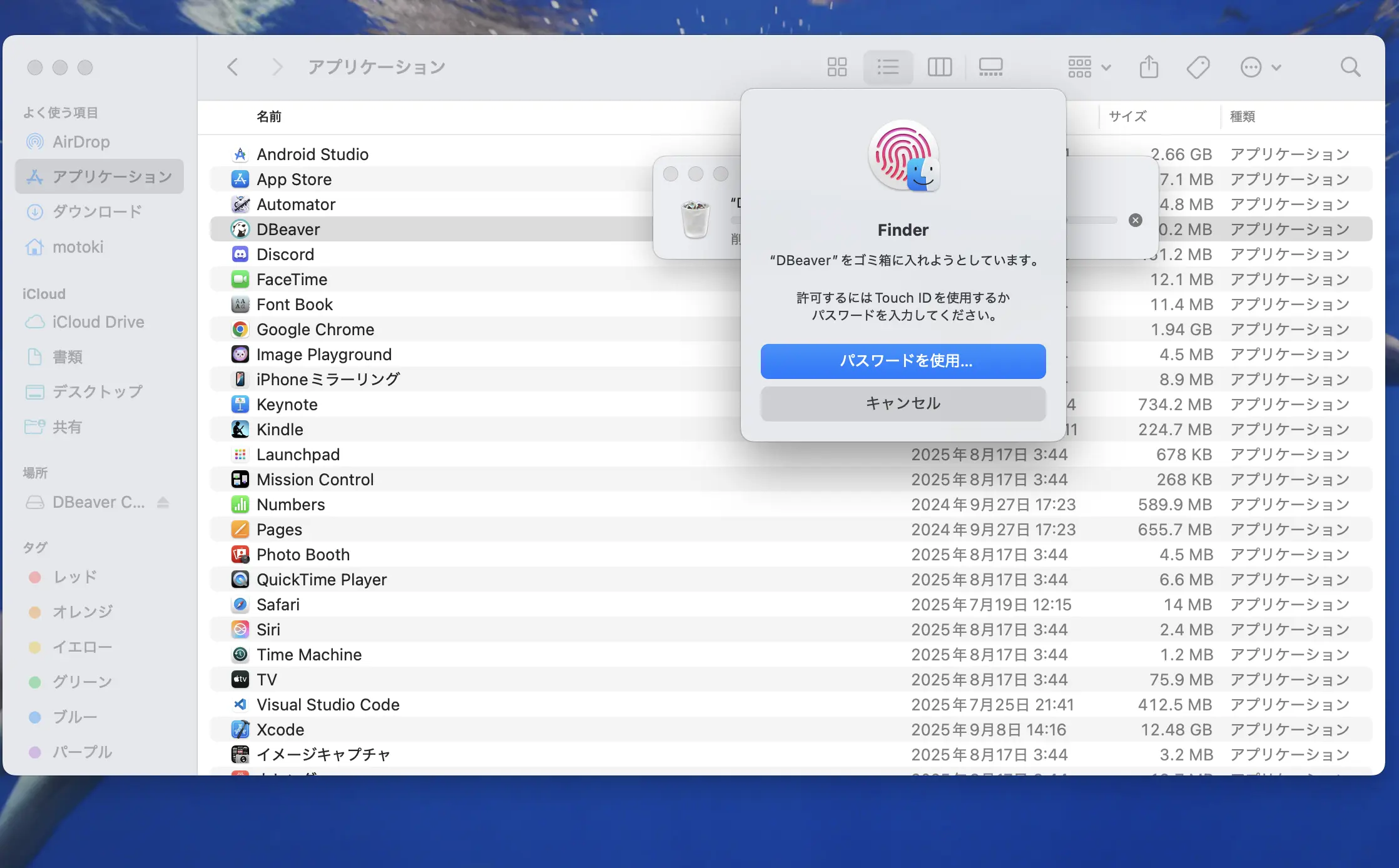Cancel the trash progress with X
Image resolution: width=1399 pixels, height=868 pixels.
click(1135, 220)
